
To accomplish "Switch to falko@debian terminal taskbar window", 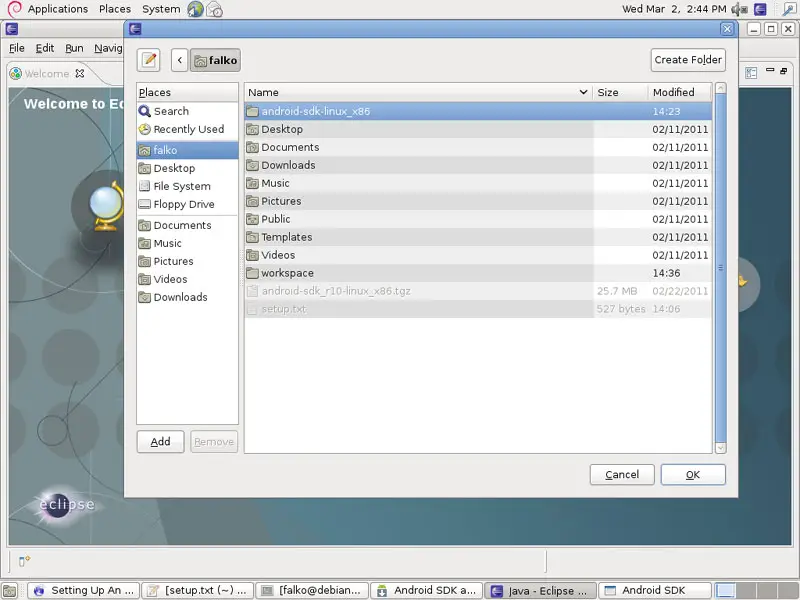I will coord(312,591).
